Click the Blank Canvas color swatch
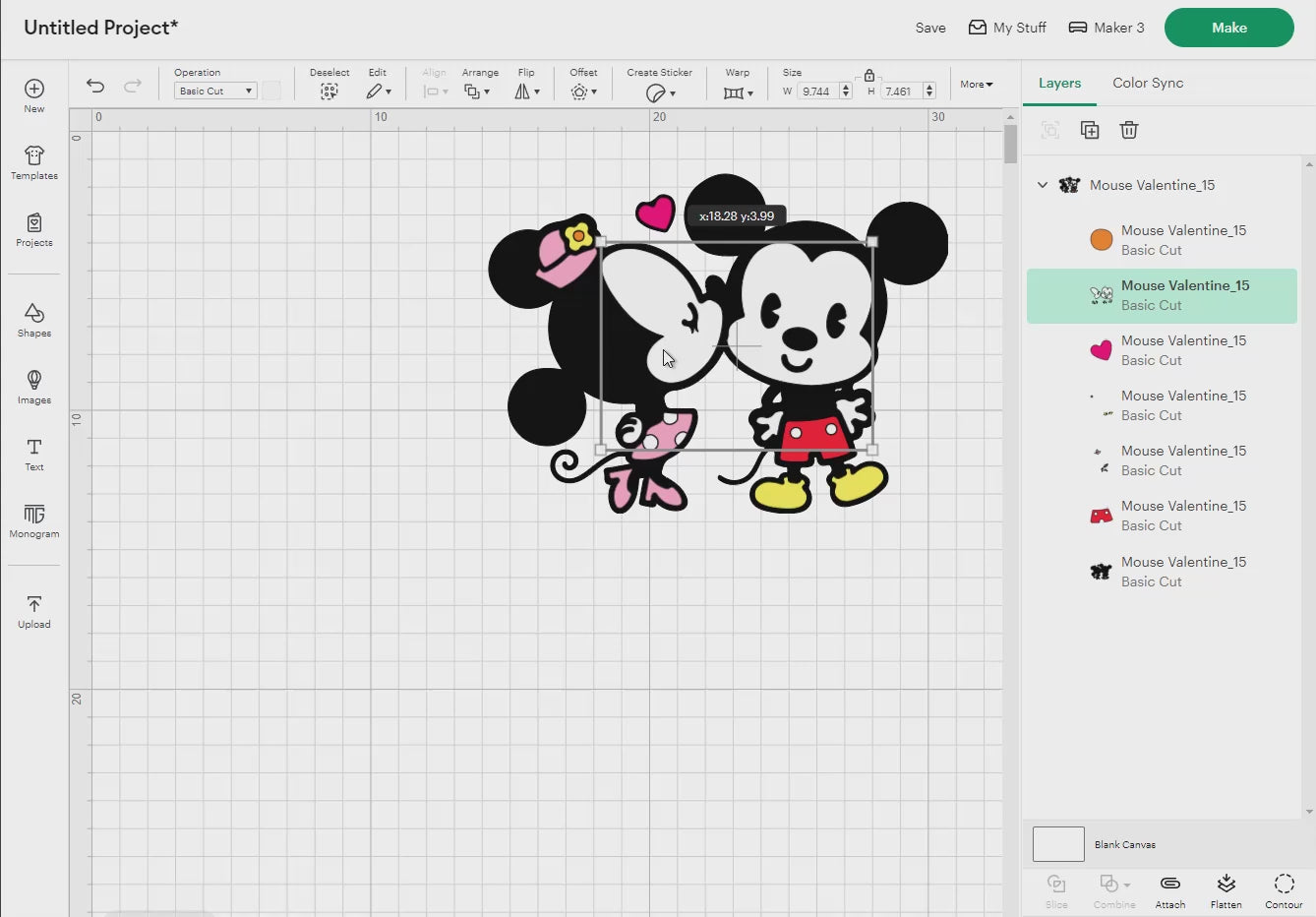This screenshot has height=917, width=1316. click(1058, 844)
